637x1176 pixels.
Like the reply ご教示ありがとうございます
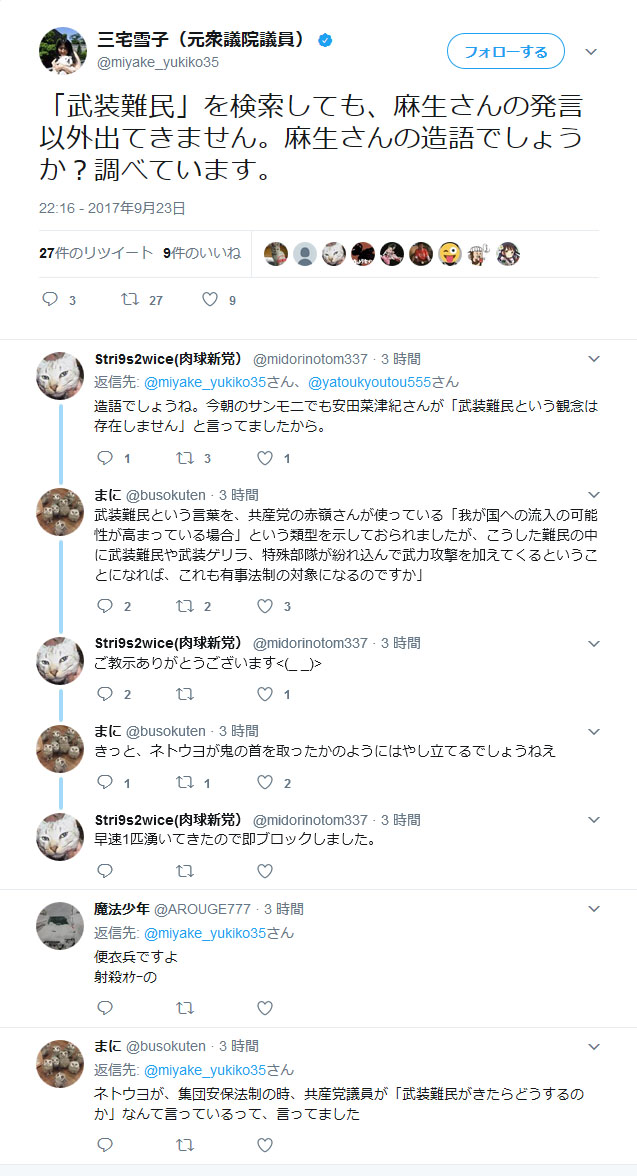pos(265,694)
